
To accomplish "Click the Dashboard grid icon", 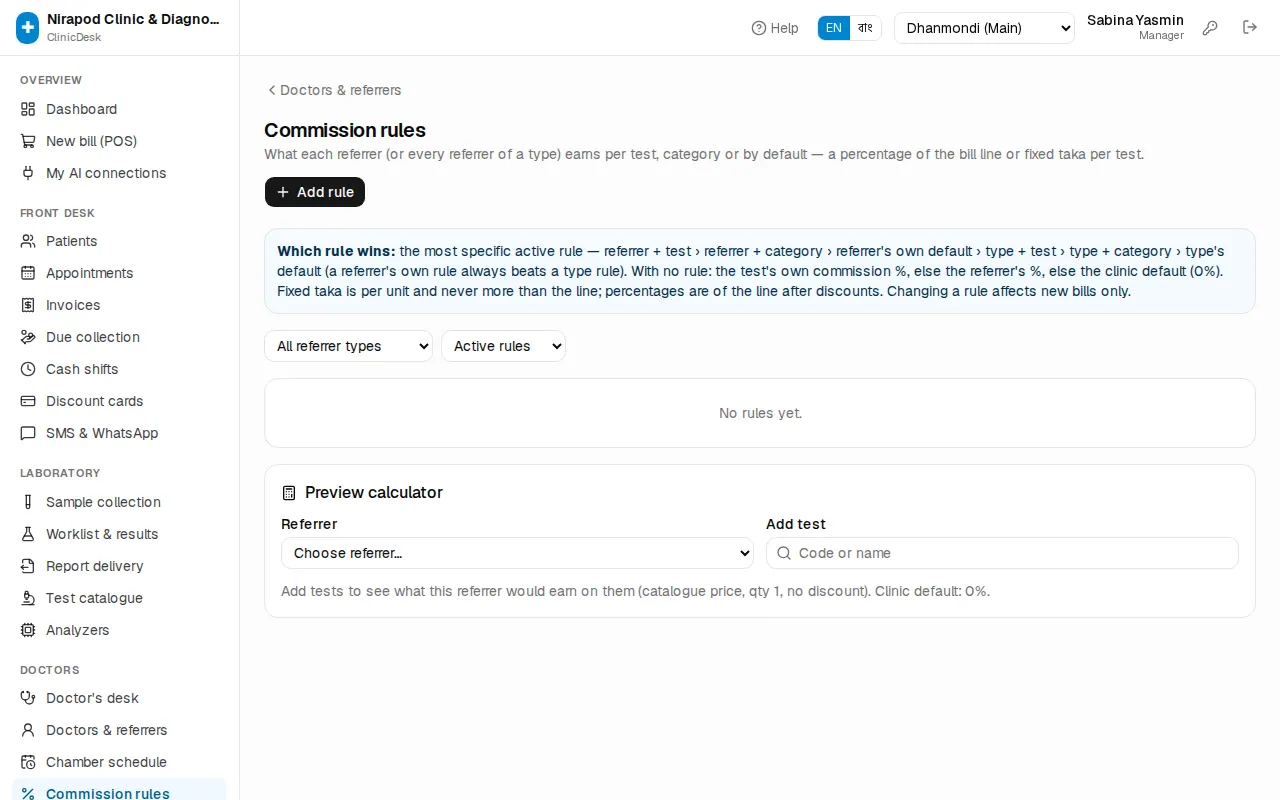I will 28,109.
